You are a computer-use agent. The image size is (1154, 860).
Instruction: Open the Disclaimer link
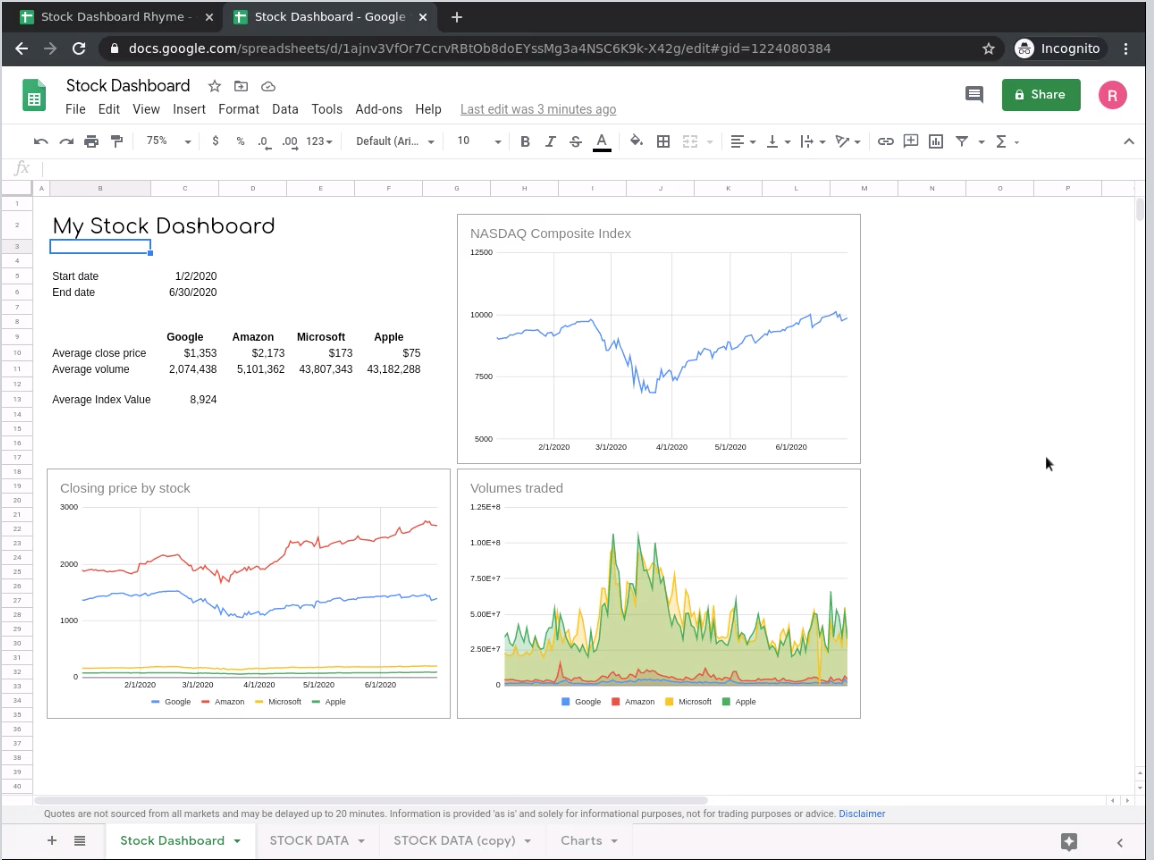pos(861,814)
